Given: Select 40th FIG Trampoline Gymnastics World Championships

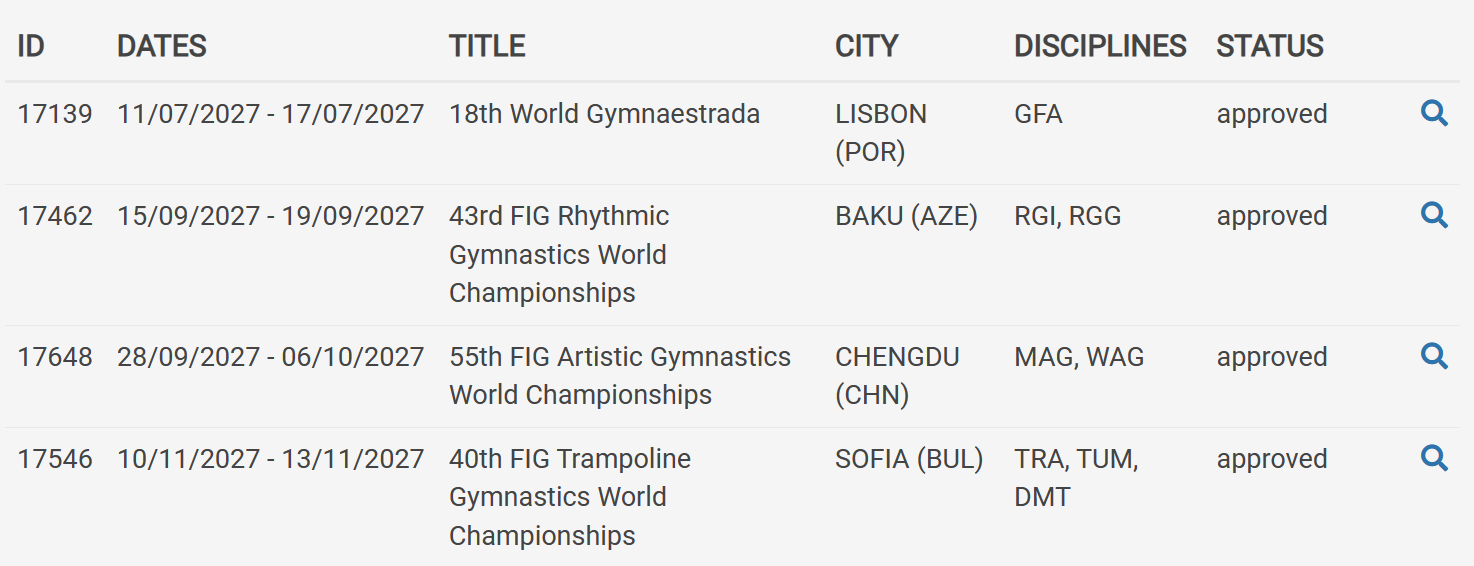Looking at the screenshot, I should pyautogui.click(x=570, y=497).
